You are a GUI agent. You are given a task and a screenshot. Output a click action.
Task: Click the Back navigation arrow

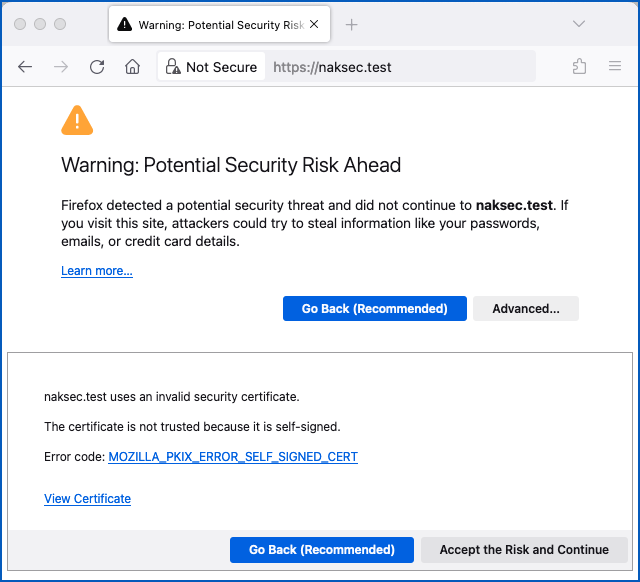tap(25, 67)
